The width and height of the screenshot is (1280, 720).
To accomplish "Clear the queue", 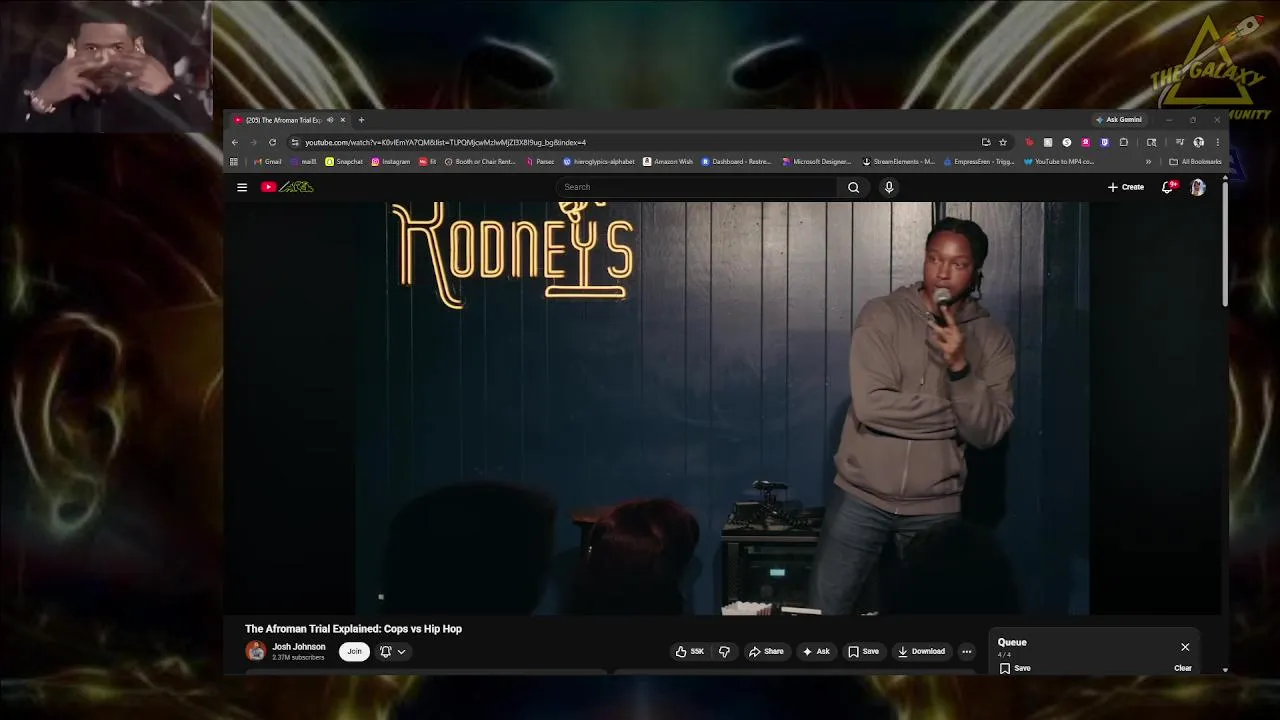I will coord(1183,668).
